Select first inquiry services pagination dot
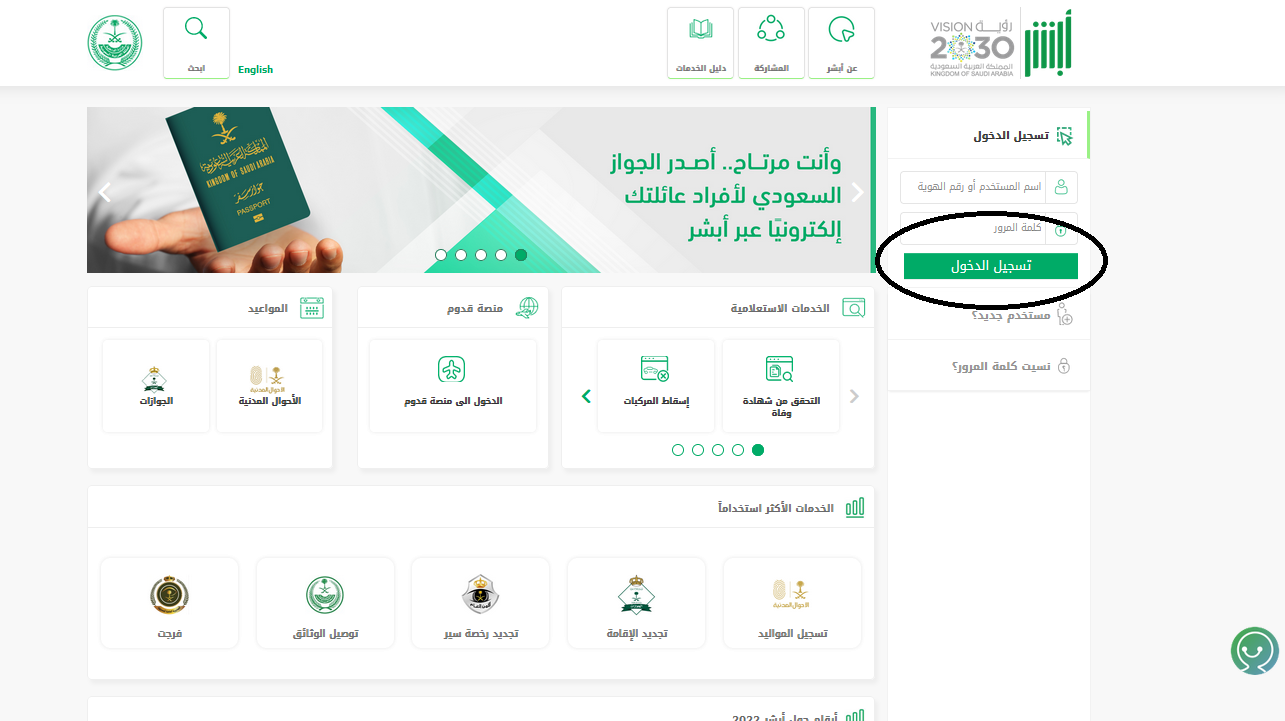Screen dimensions: 1285x721 678,450
